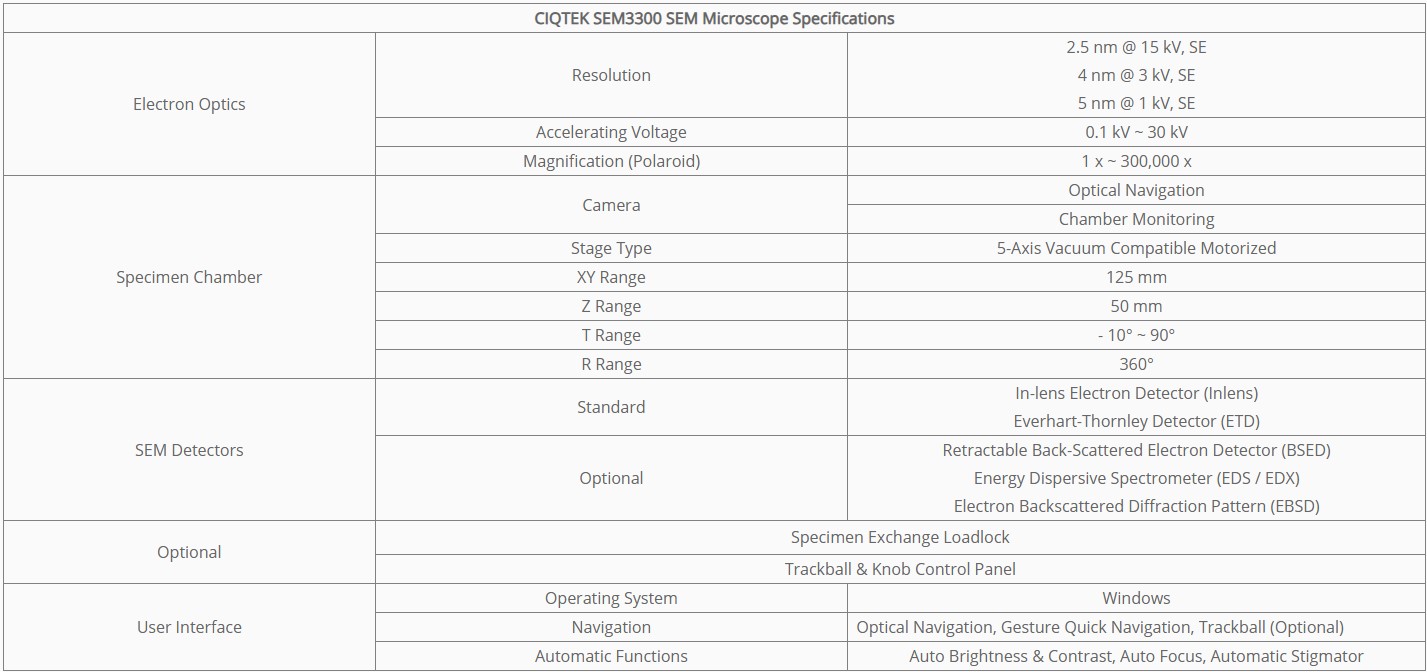Click the 2.5 nm @ 15 kV value
1427x672 pixels.
1136,47
